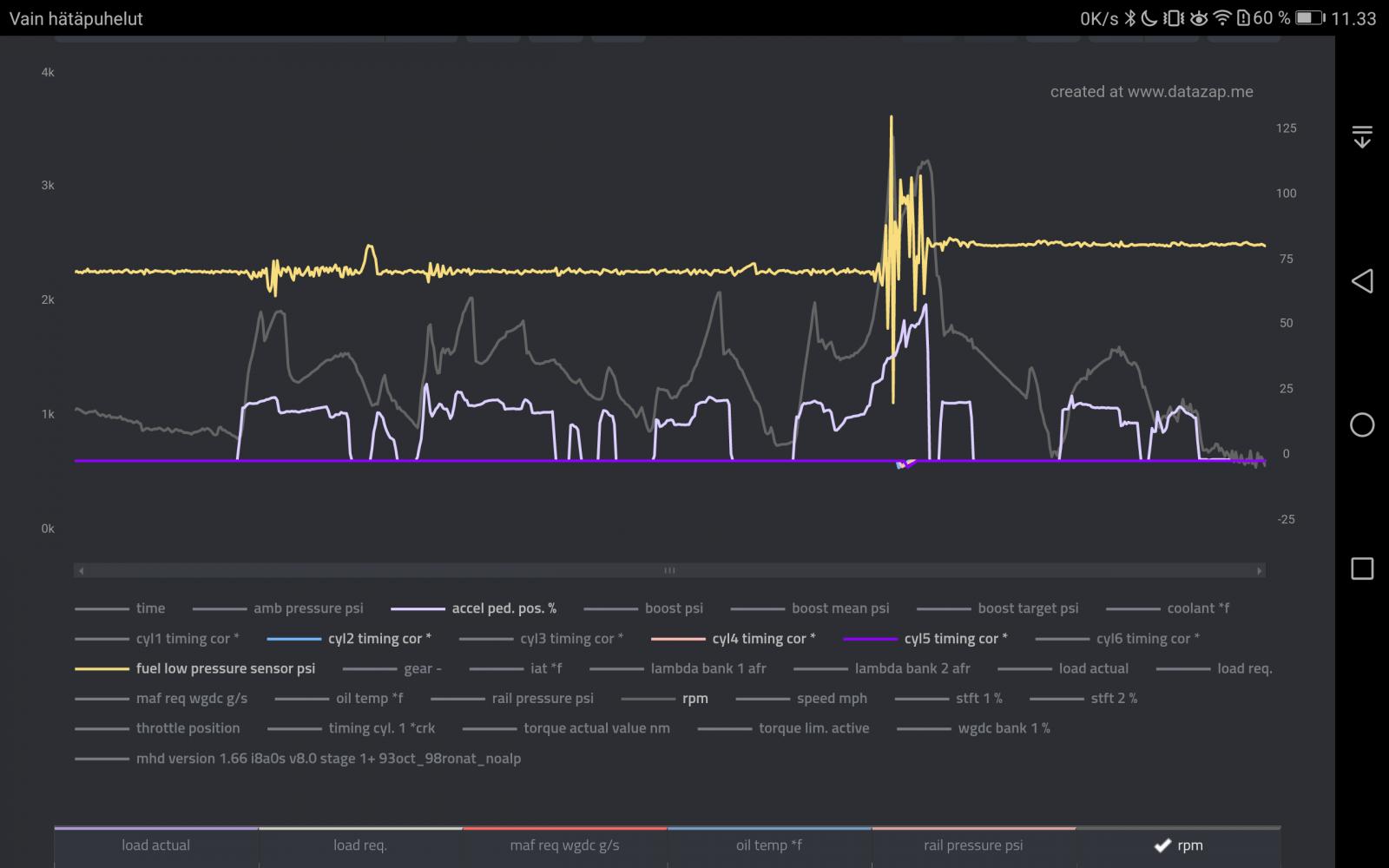The width and height of the screenshot is (1389, 868).
Task: Click the fuel pressure spike on the chart
Action: pyautogui.click(x=891, y=122)
